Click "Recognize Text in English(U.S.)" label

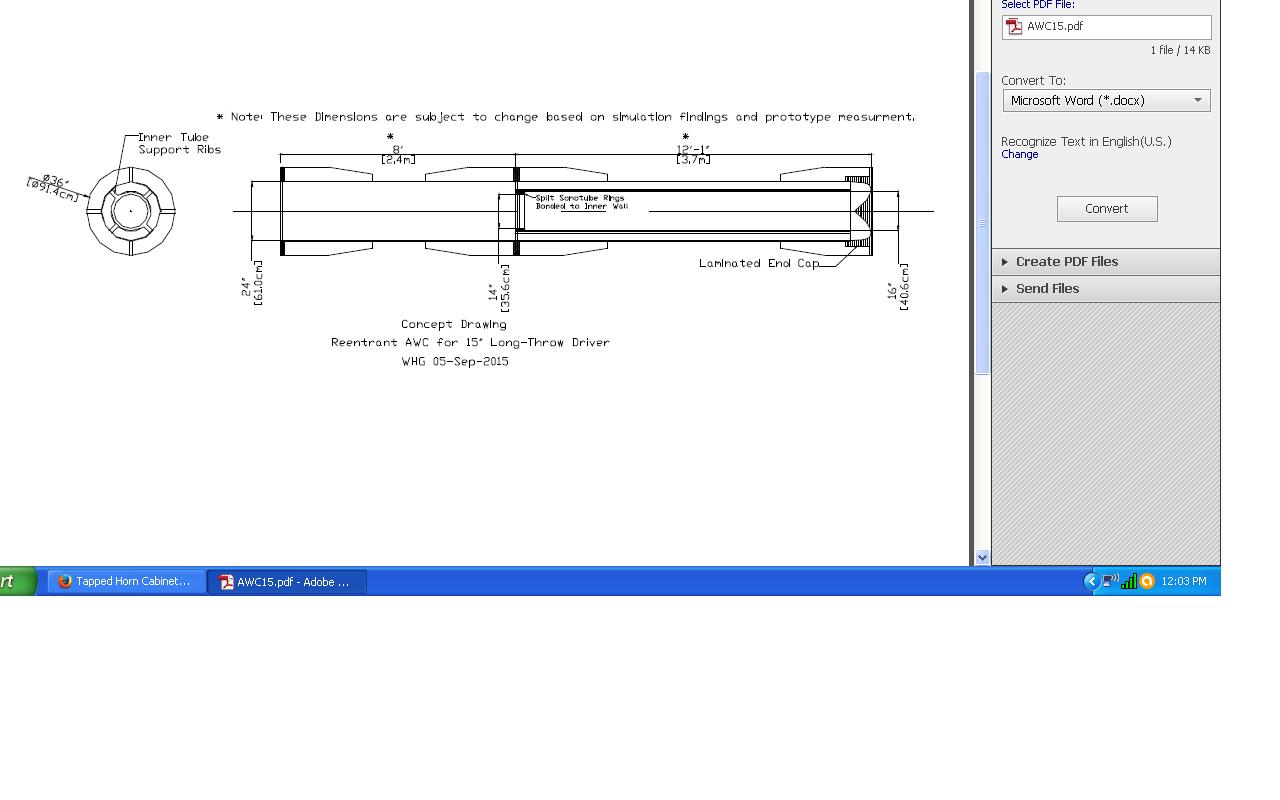1086,141
